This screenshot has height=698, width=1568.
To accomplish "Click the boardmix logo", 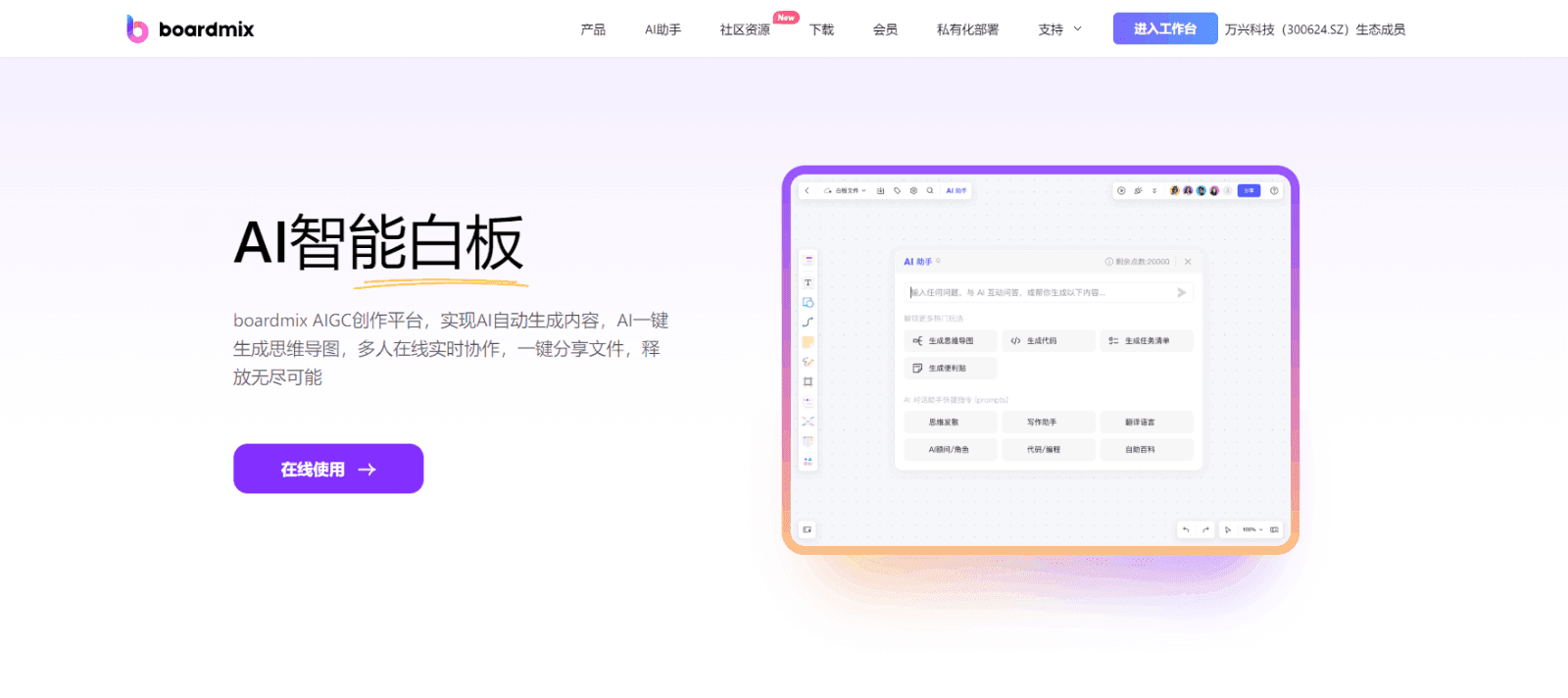I will [x=190, y=29].
